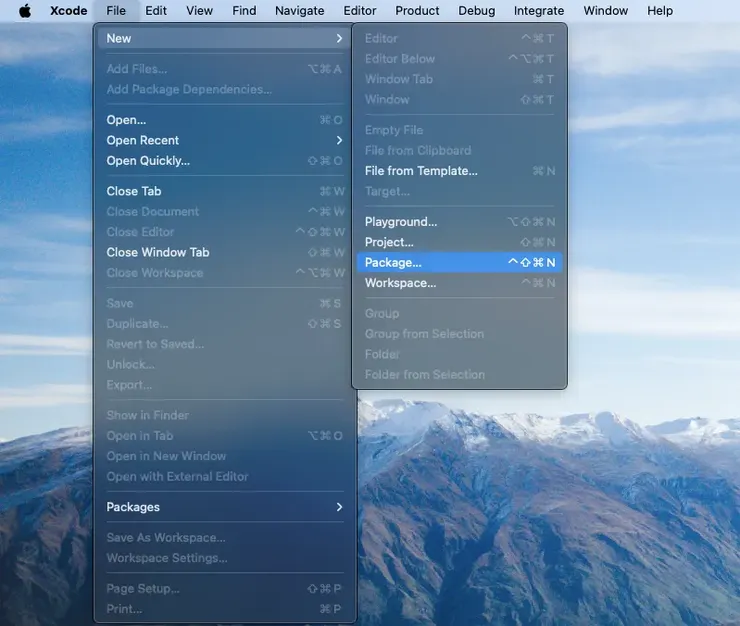Screen dimensions: 740x626
Task: Click Empty File submenu item
Action: (x=460, y=130)
